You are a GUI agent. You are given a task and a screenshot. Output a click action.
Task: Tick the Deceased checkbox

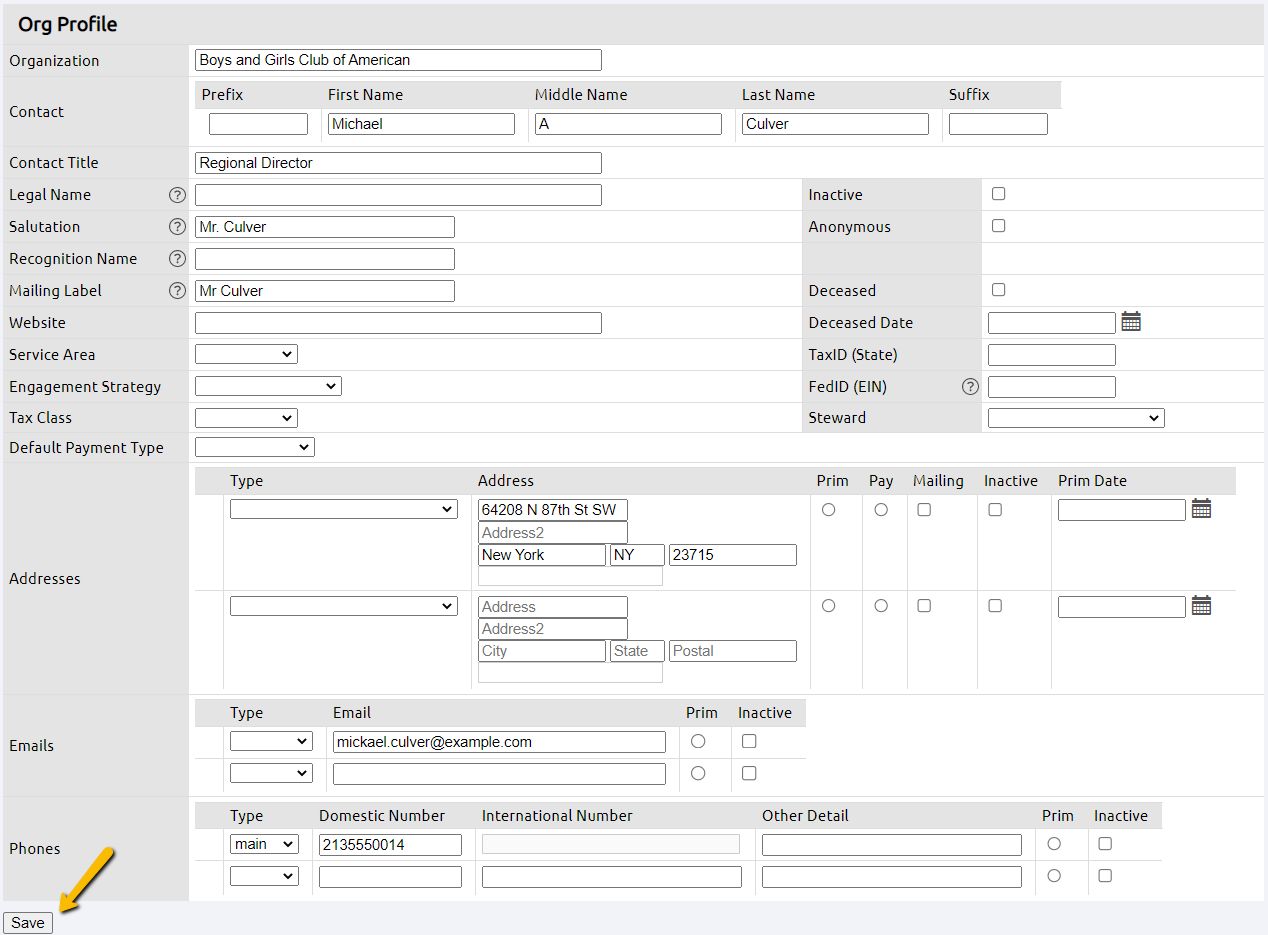pos(998,290)
